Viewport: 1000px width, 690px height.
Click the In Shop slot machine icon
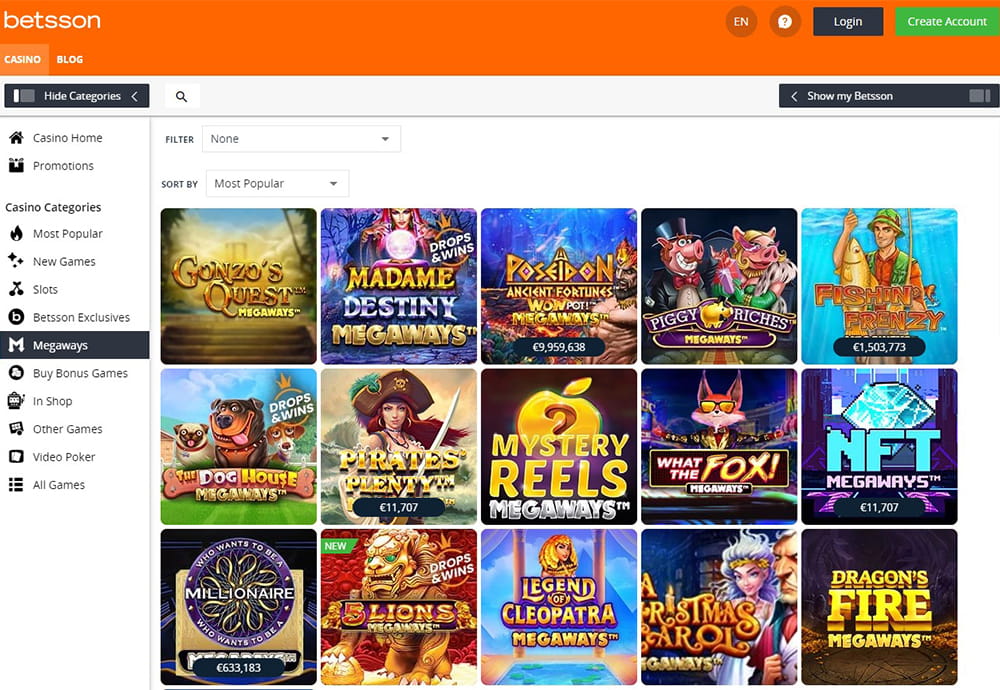16,400
